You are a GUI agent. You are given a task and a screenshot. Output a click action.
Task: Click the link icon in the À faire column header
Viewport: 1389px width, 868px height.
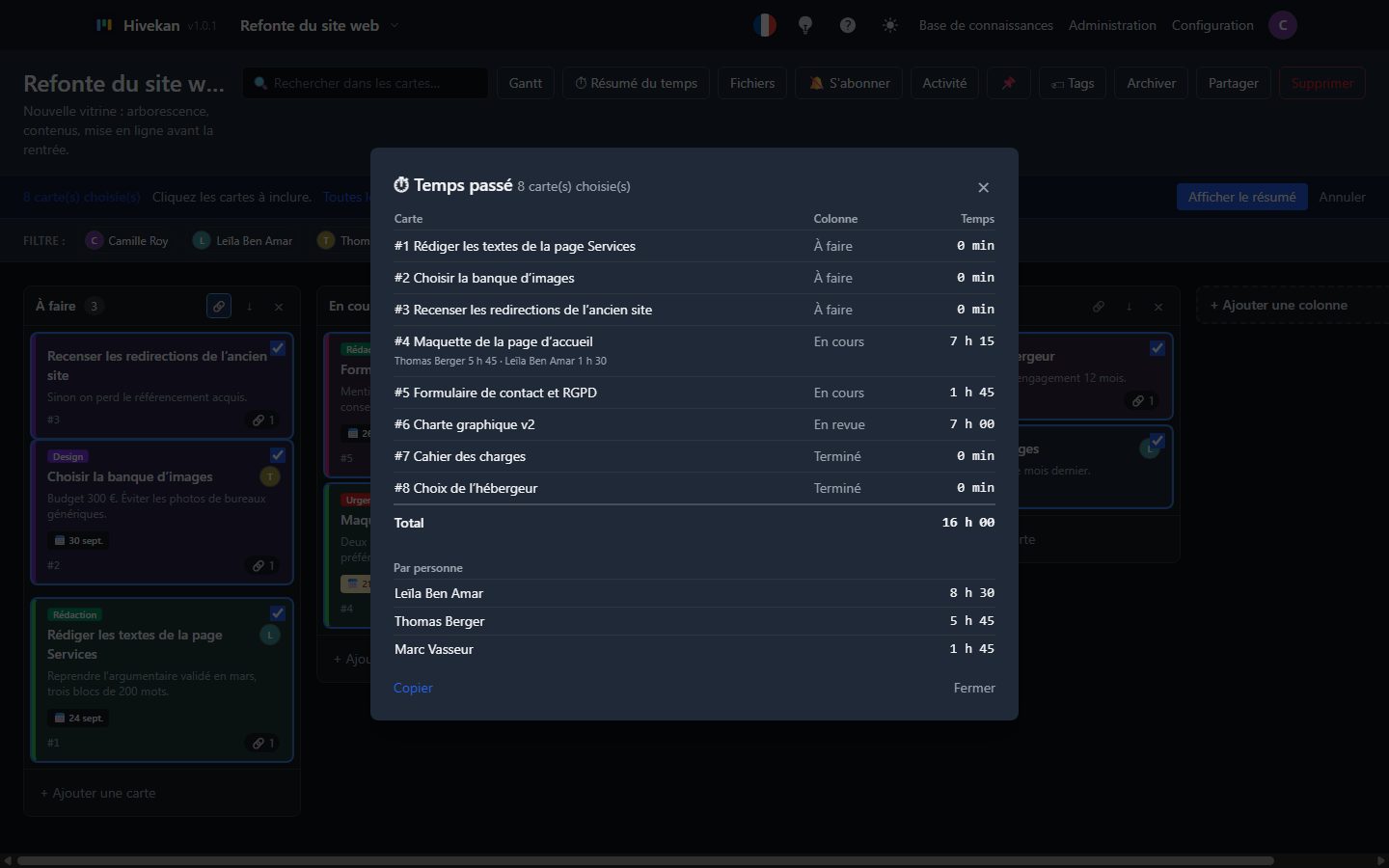[x=219, y=306]
